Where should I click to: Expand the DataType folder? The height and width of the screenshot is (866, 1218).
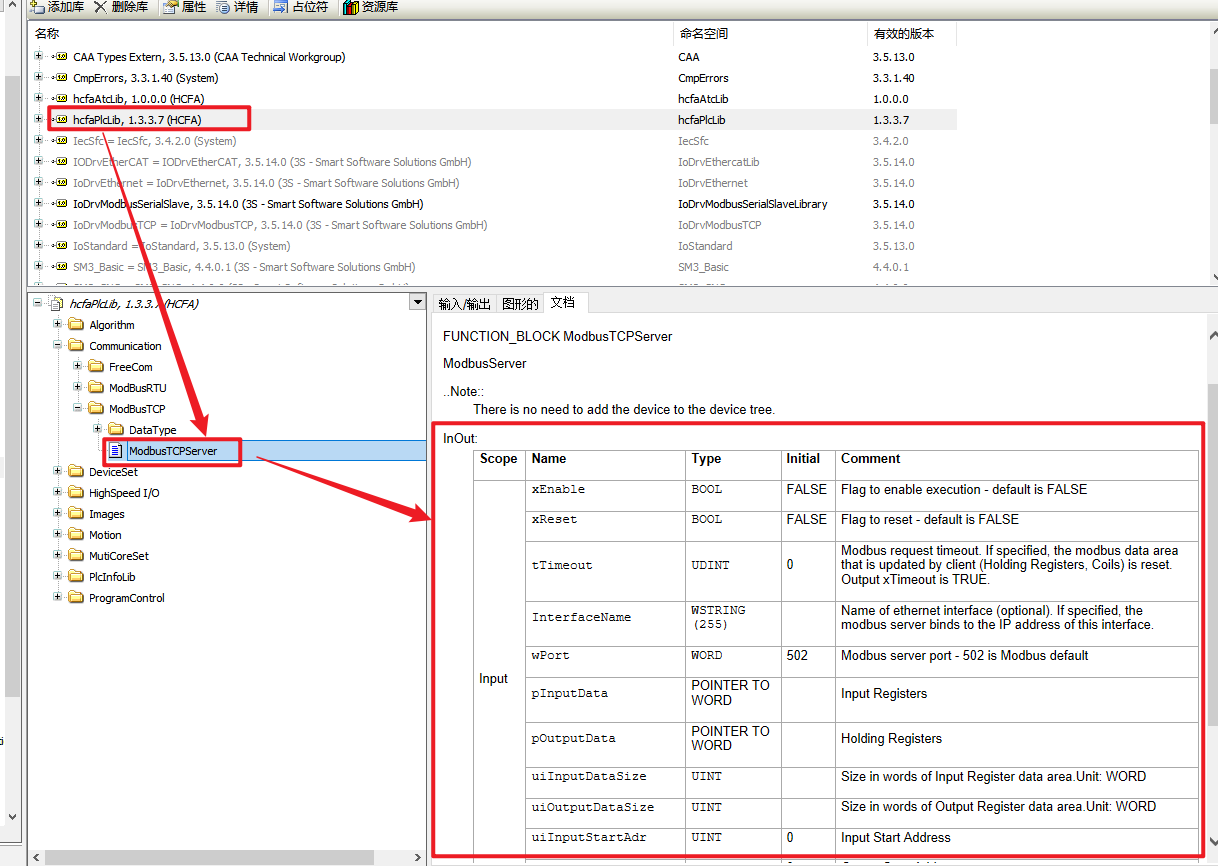pyautogui.click(x=98, y=430)
